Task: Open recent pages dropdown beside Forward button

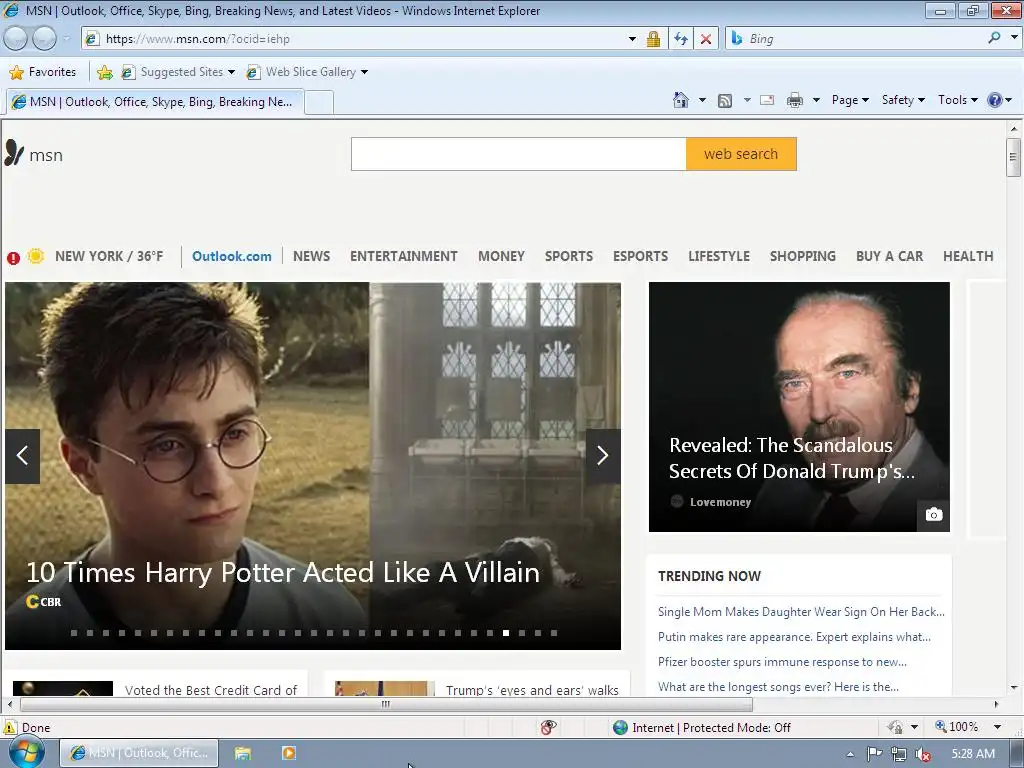Action: tap(66, 39)
